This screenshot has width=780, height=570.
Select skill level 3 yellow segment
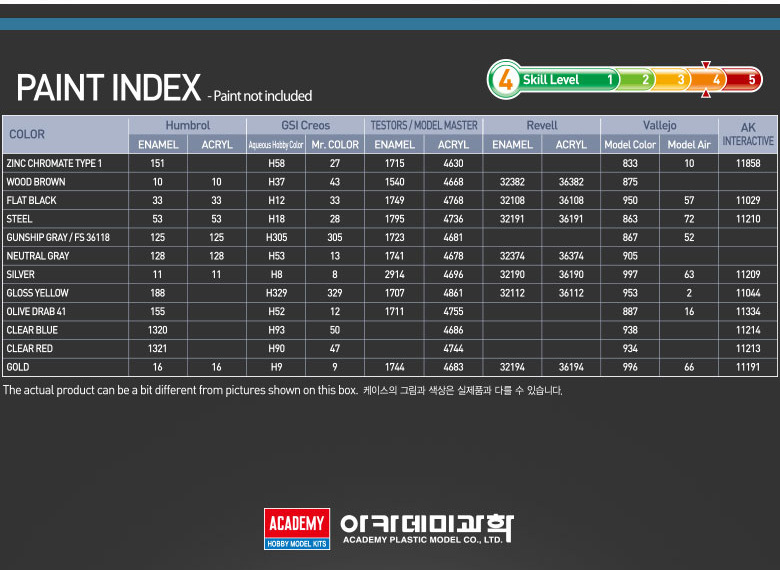[673, 80]
